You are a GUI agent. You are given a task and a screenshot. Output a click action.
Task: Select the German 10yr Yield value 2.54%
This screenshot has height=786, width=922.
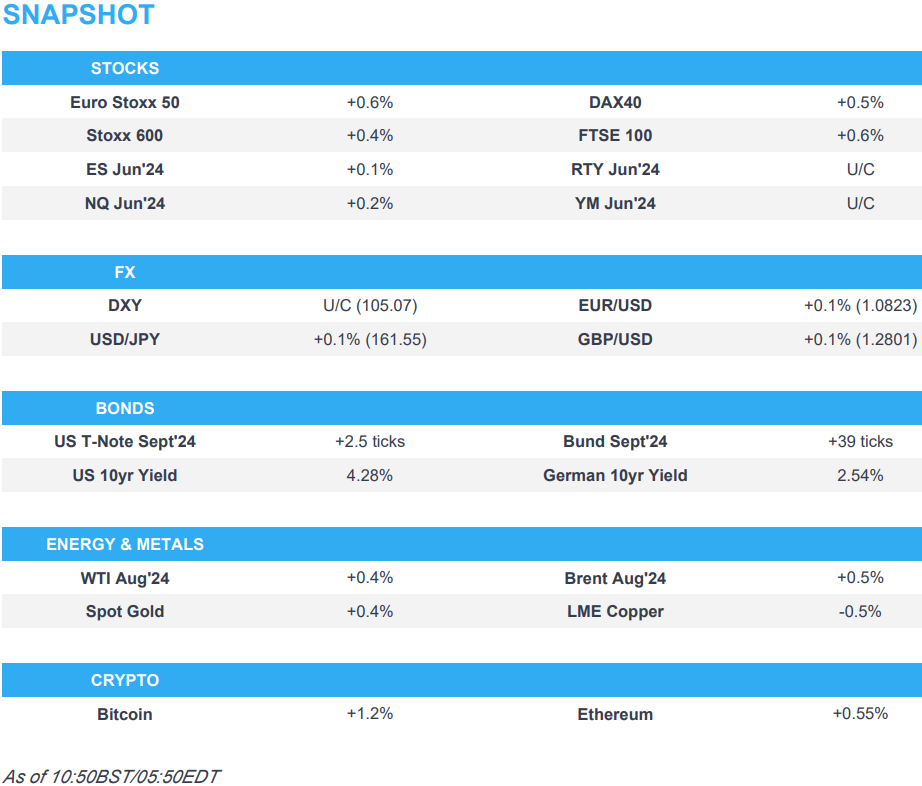click(860, 476)
